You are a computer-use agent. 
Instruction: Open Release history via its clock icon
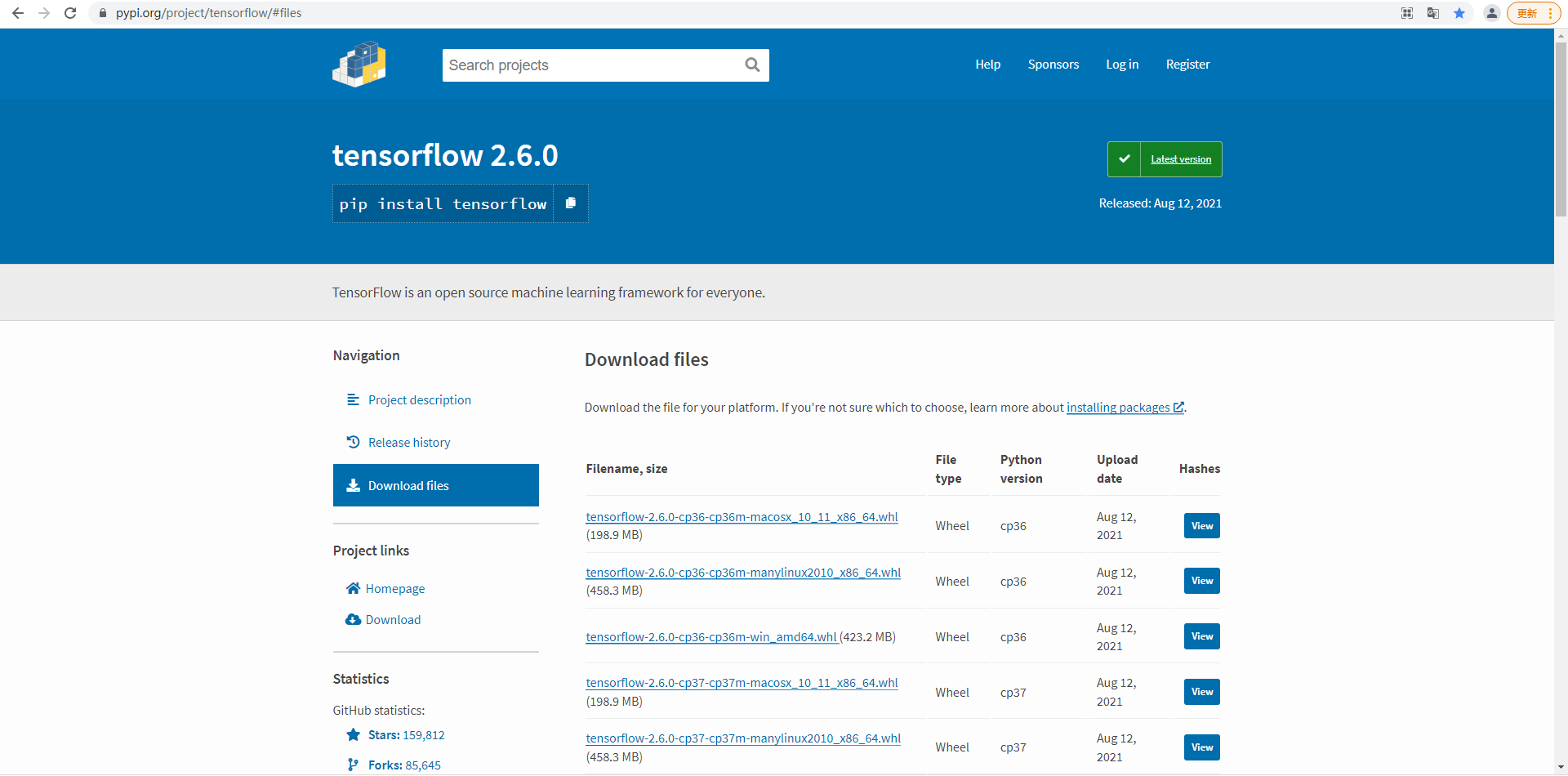[353, 441]
